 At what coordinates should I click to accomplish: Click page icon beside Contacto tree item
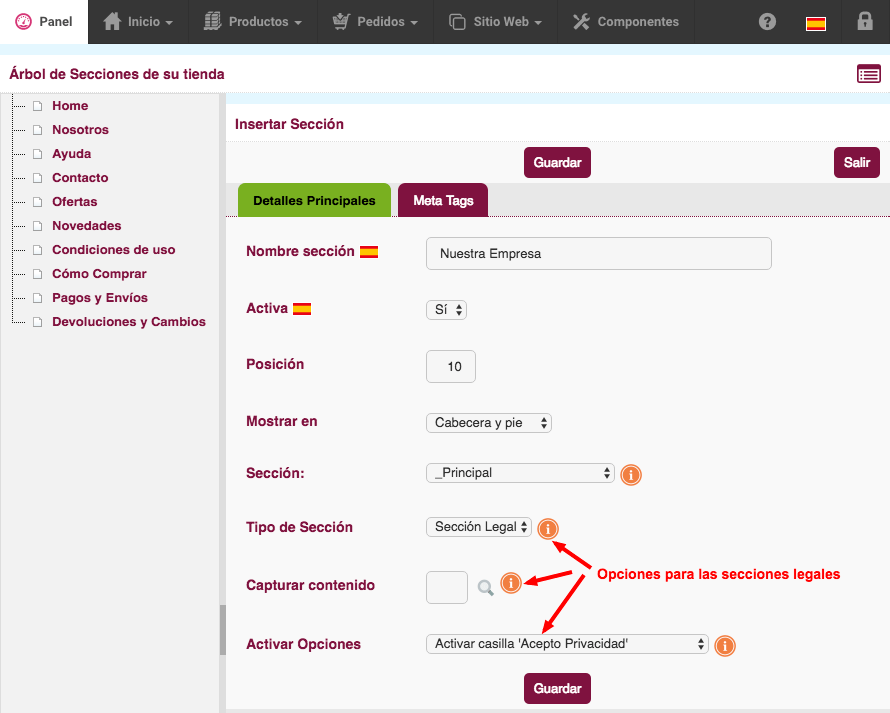click(x=37, y=178)
